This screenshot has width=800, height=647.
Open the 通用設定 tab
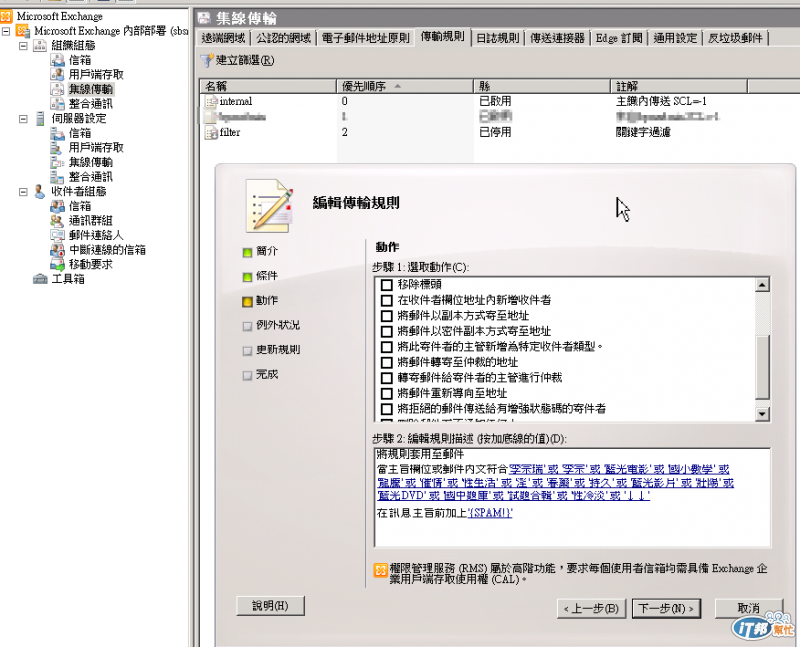click(x=675, y=38)
